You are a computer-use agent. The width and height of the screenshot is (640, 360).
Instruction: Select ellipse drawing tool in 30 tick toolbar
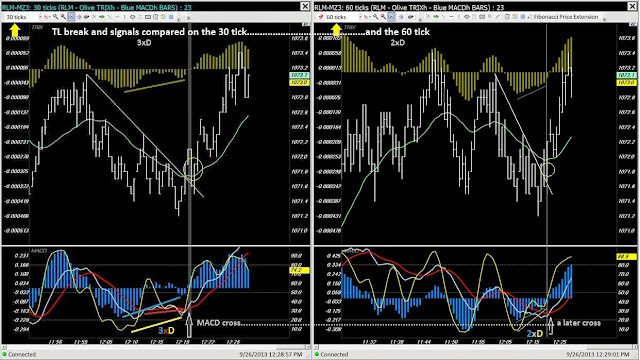(132, 17)
